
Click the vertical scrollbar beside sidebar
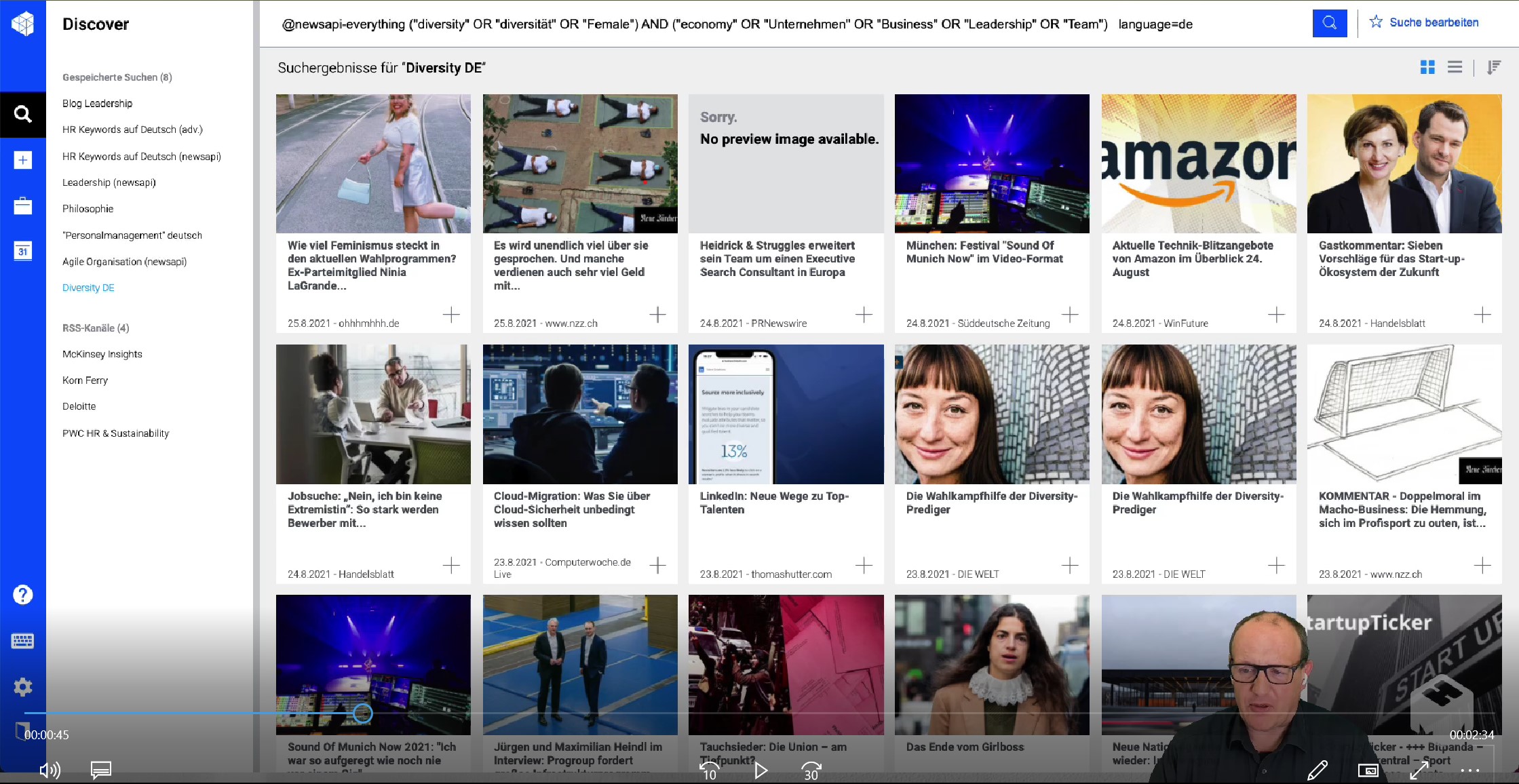pos(256,386)
